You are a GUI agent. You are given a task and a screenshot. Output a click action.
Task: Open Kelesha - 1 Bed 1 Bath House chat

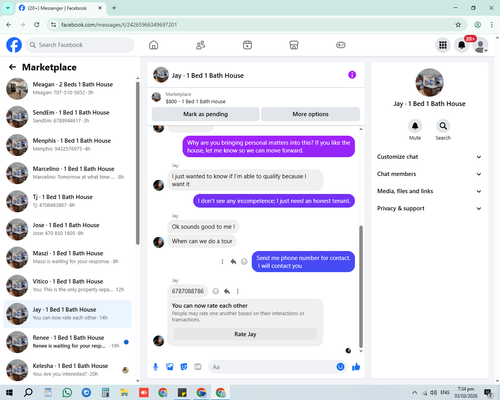click(x=68, y=370)
